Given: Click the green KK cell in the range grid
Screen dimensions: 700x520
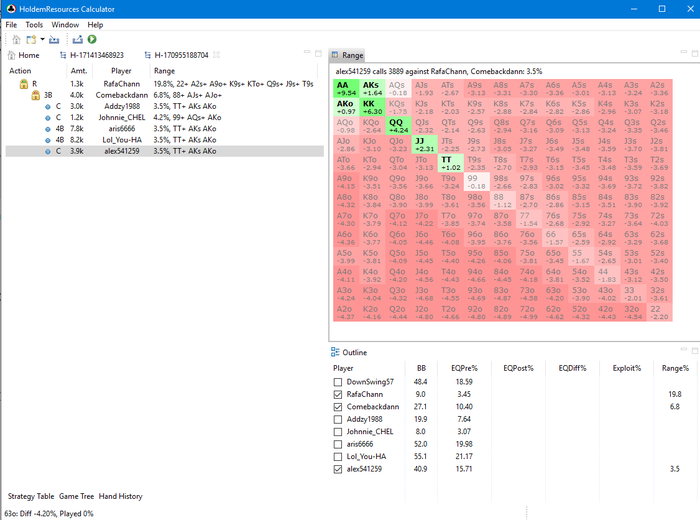Looking at the screenshot, I should click(372, 107).
